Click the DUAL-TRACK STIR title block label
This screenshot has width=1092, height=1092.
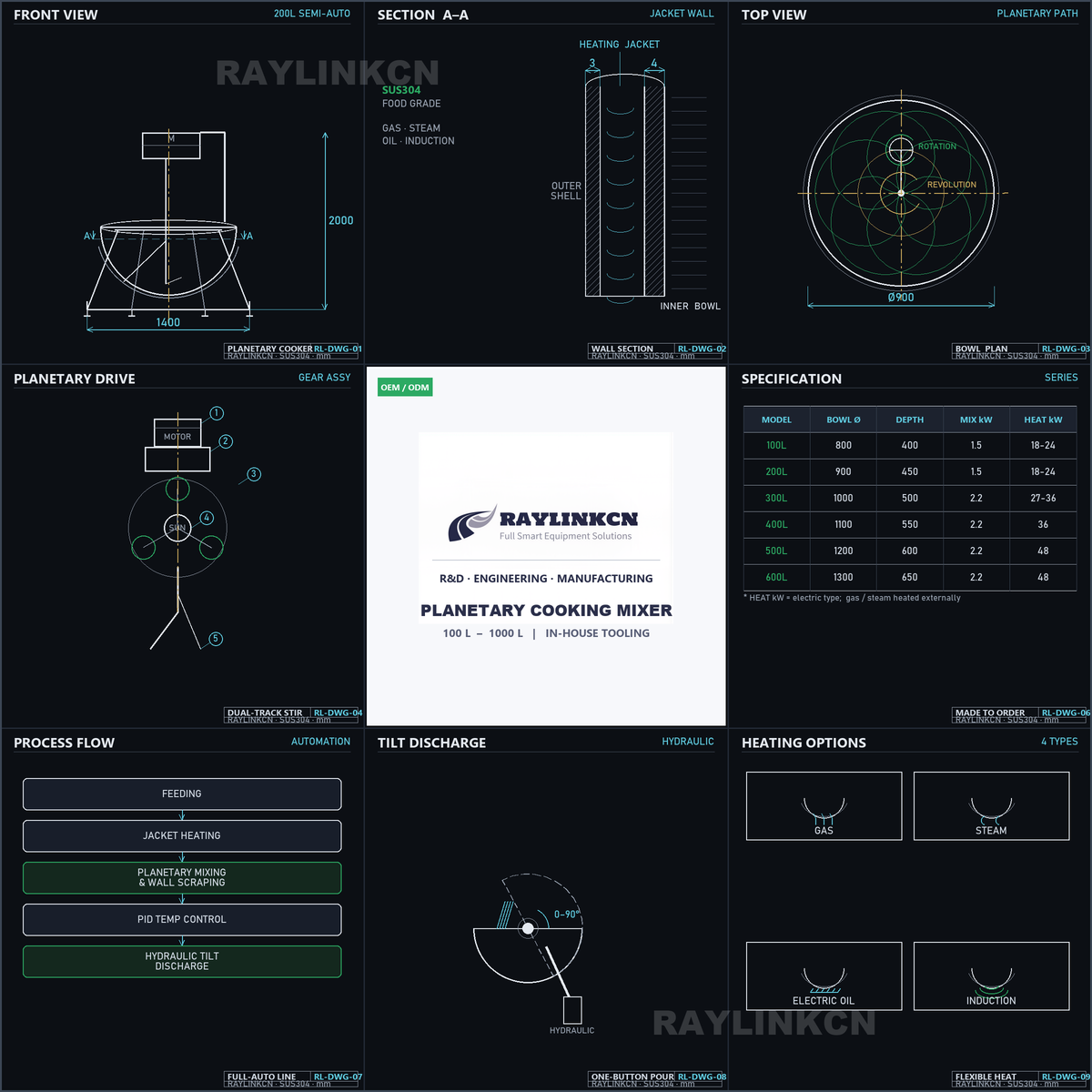pos(265,713)
